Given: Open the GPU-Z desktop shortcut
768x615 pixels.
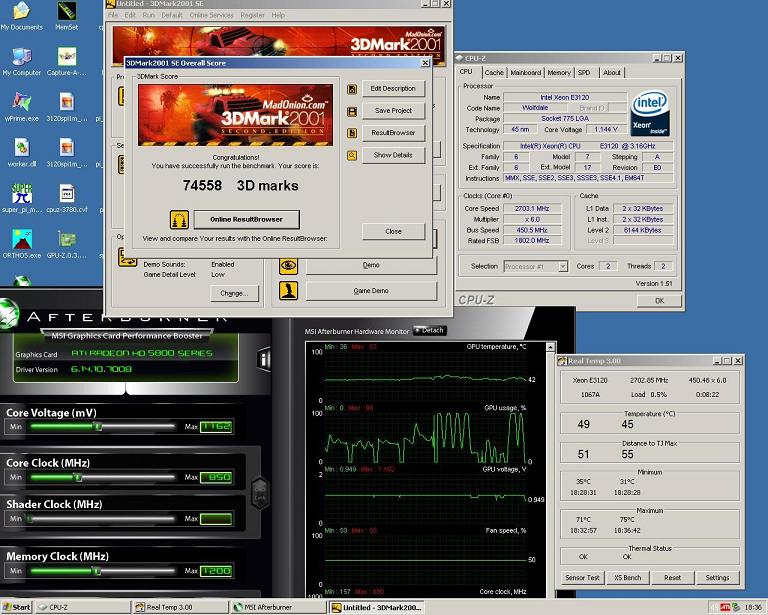Looking at the screenshot, I should [x=67, y=244].
